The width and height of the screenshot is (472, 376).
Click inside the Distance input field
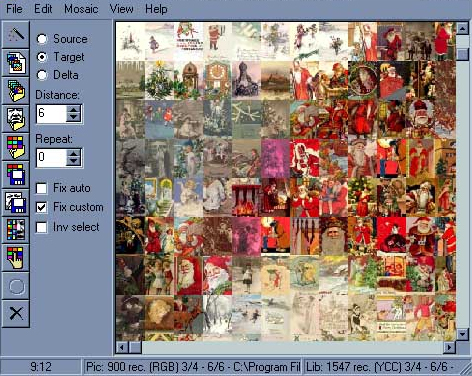pyautogui.click(x=51, y=114)
